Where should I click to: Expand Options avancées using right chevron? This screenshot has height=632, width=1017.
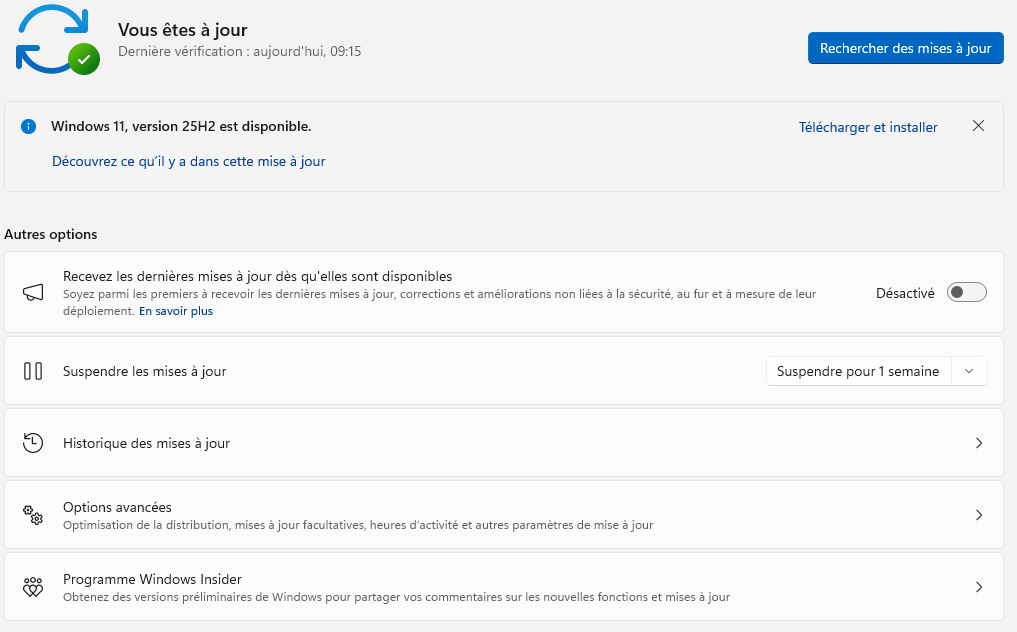click(x=978, y=515)
